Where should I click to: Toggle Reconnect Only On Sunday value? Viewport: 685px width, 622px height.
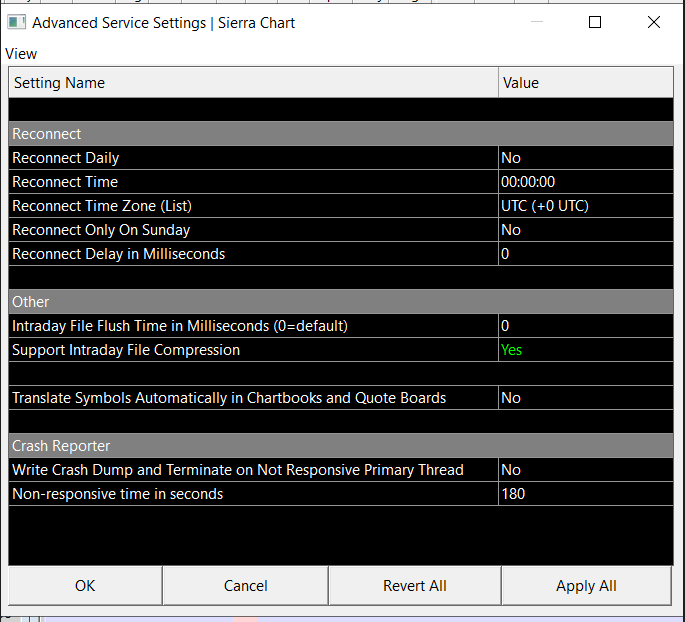point(585,230)
